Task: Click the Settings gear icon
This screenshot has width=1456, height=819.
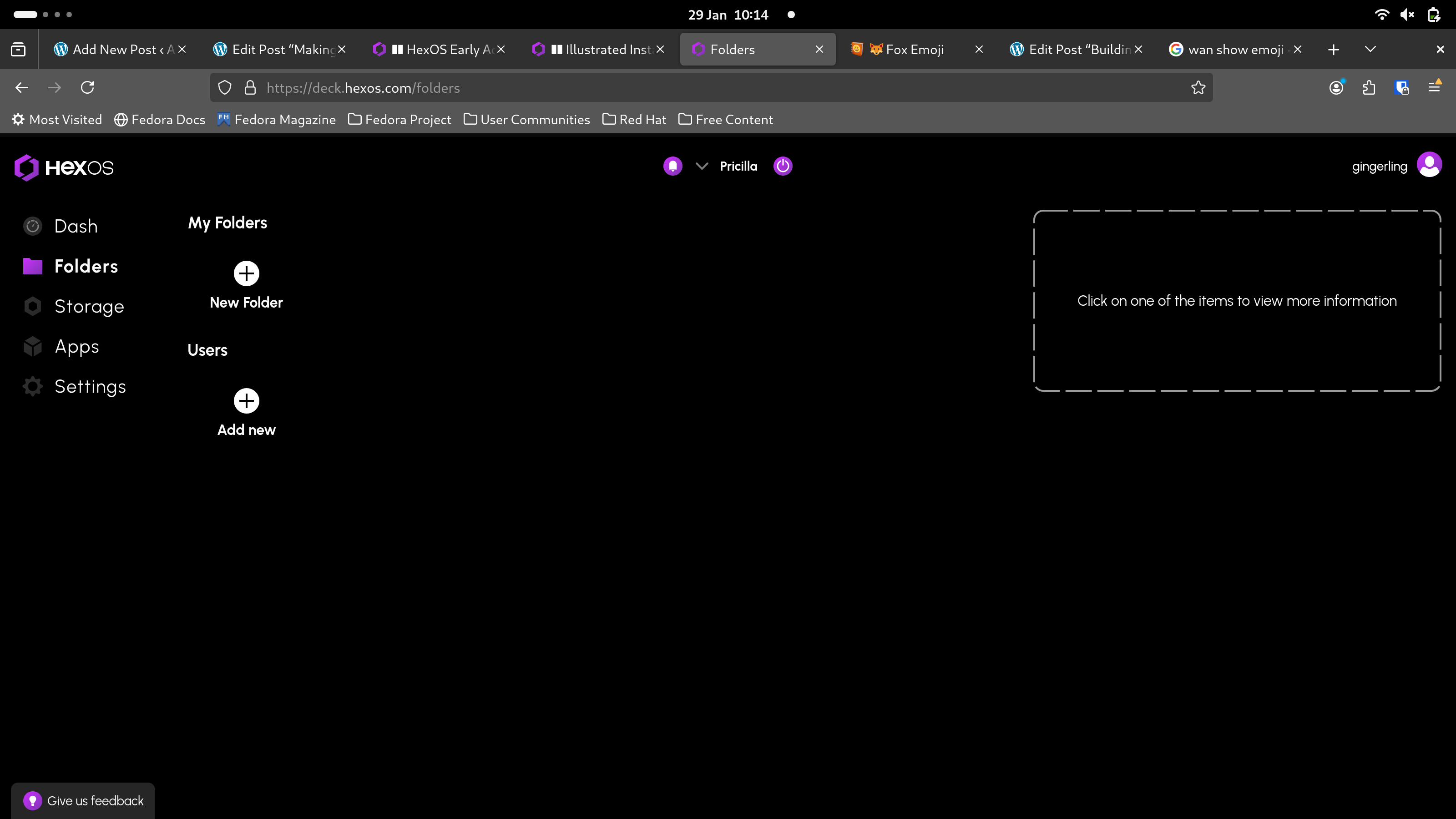Action: point(33,387)
